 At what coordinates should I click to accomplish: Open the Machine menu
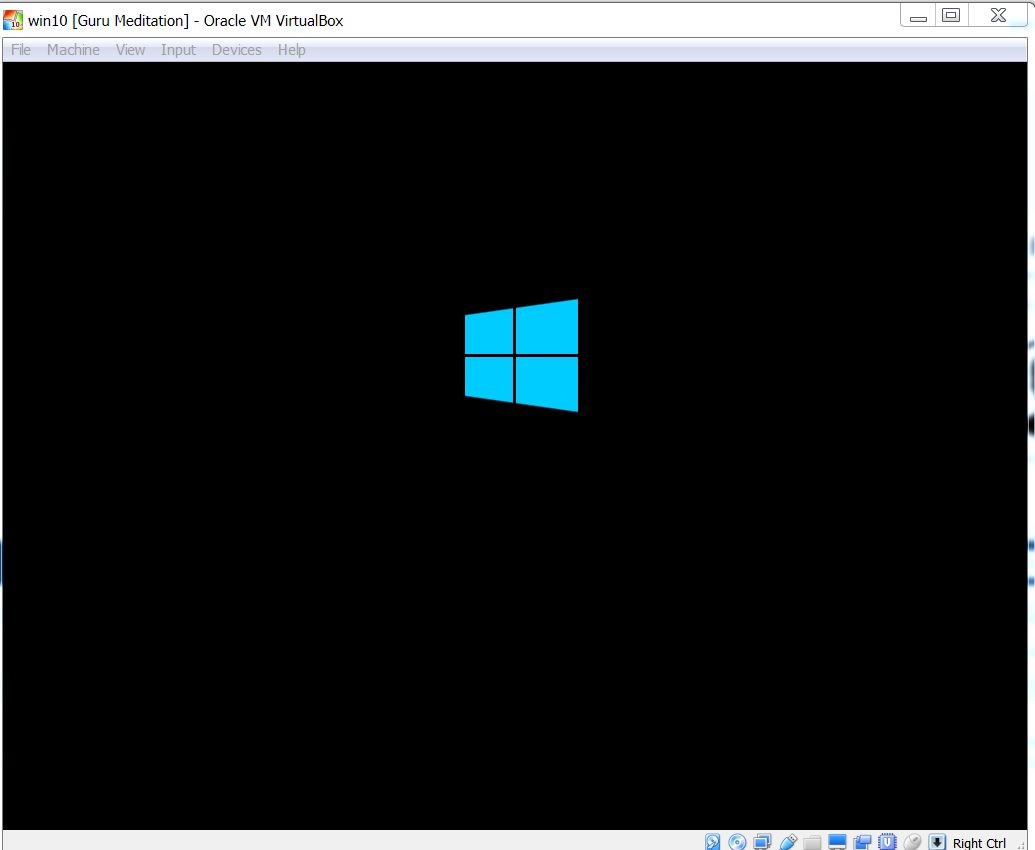click(73, 50)
